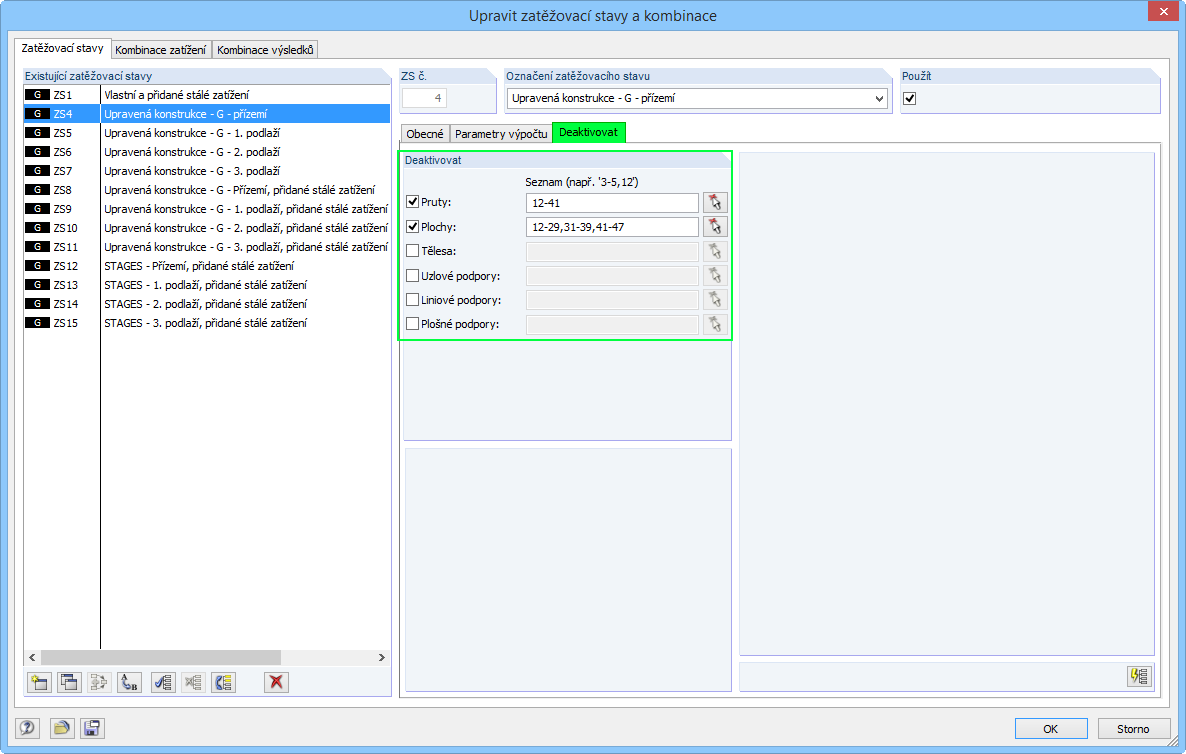Select ZS12 STAGES - Přízemí row

point(207,265)
